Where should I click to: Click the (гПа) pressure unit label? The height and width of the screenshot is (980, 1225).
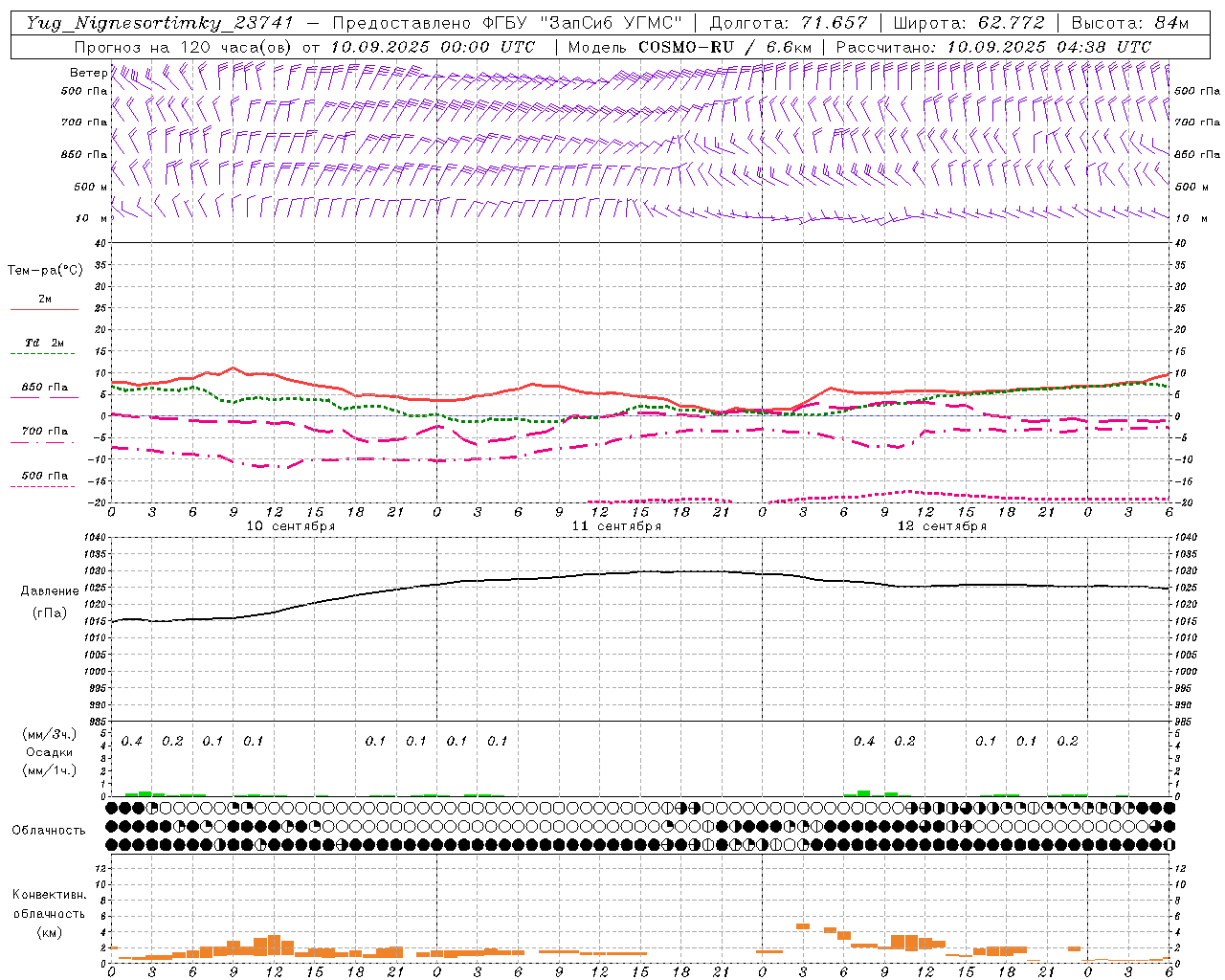[50, 612]
